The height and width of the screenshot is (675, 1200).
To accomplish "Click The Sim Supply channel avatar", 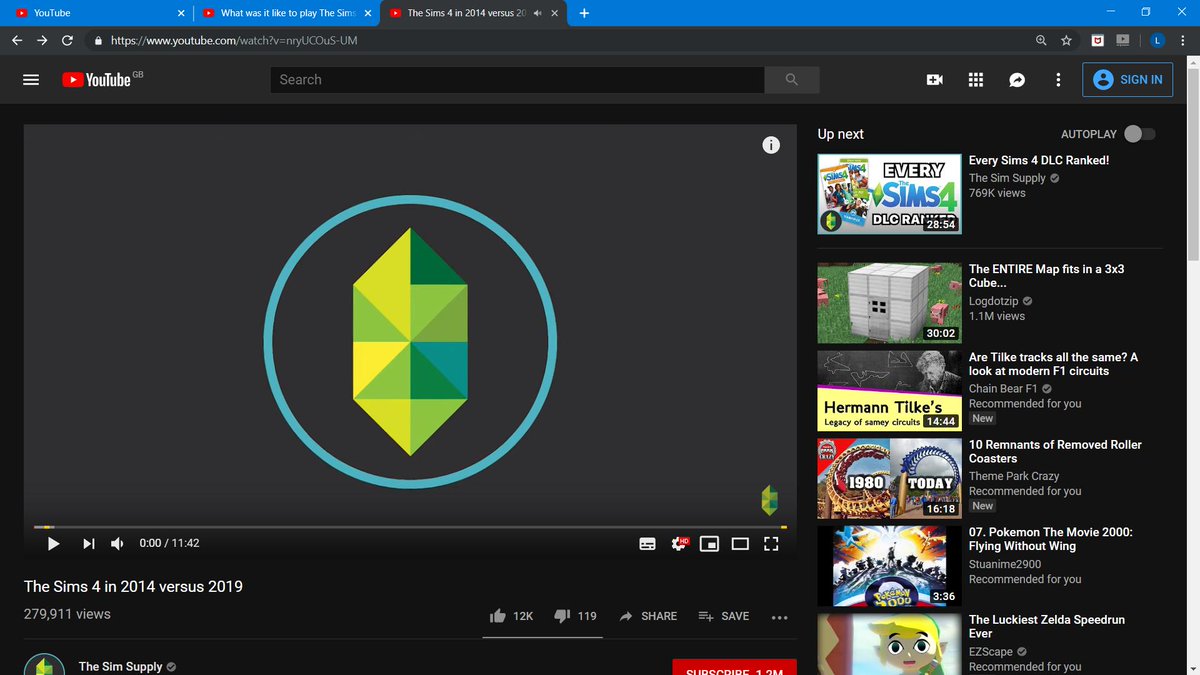I will tap(44, 665).
